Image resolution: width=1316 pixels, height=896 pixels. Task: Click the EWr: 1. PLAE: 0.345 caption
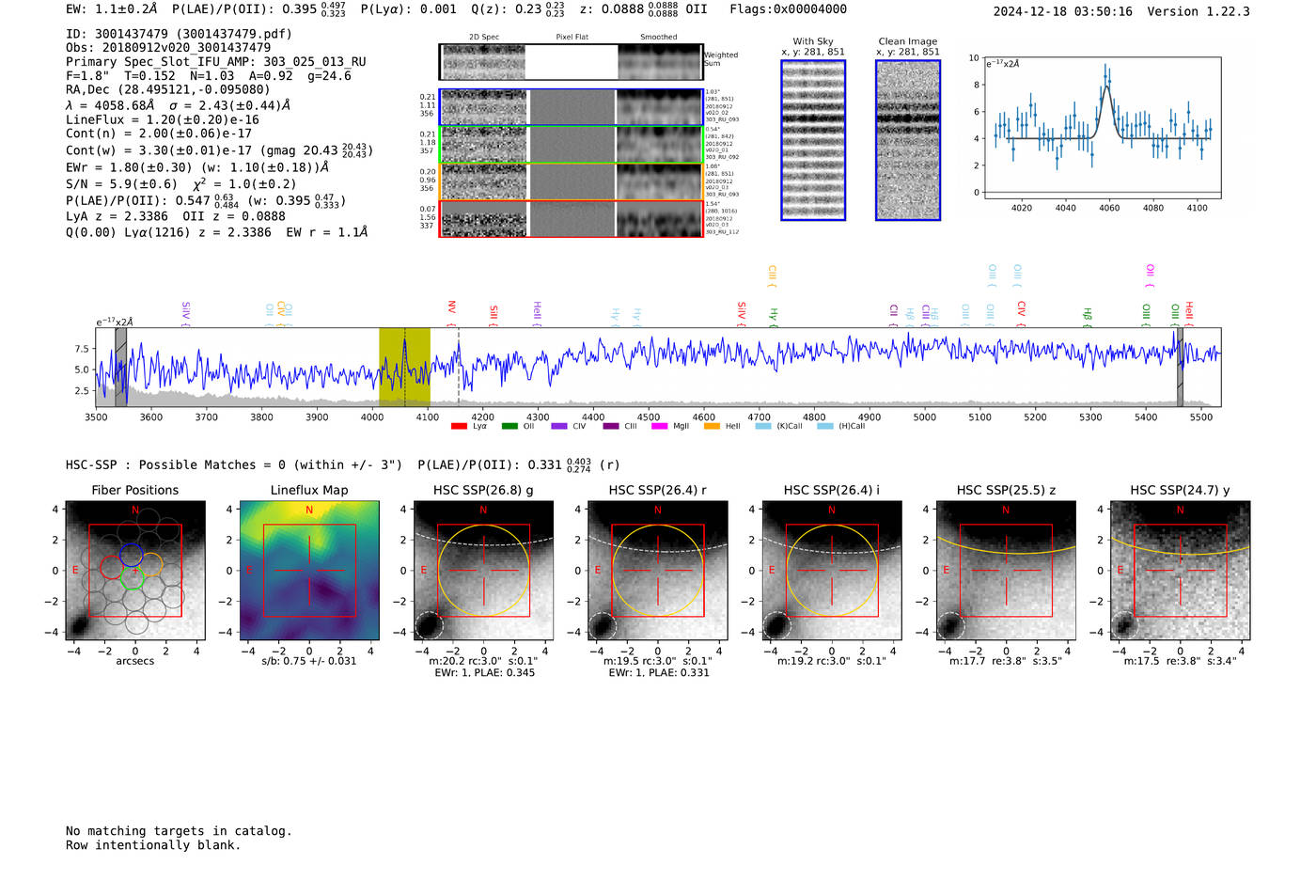click(485, 673)
